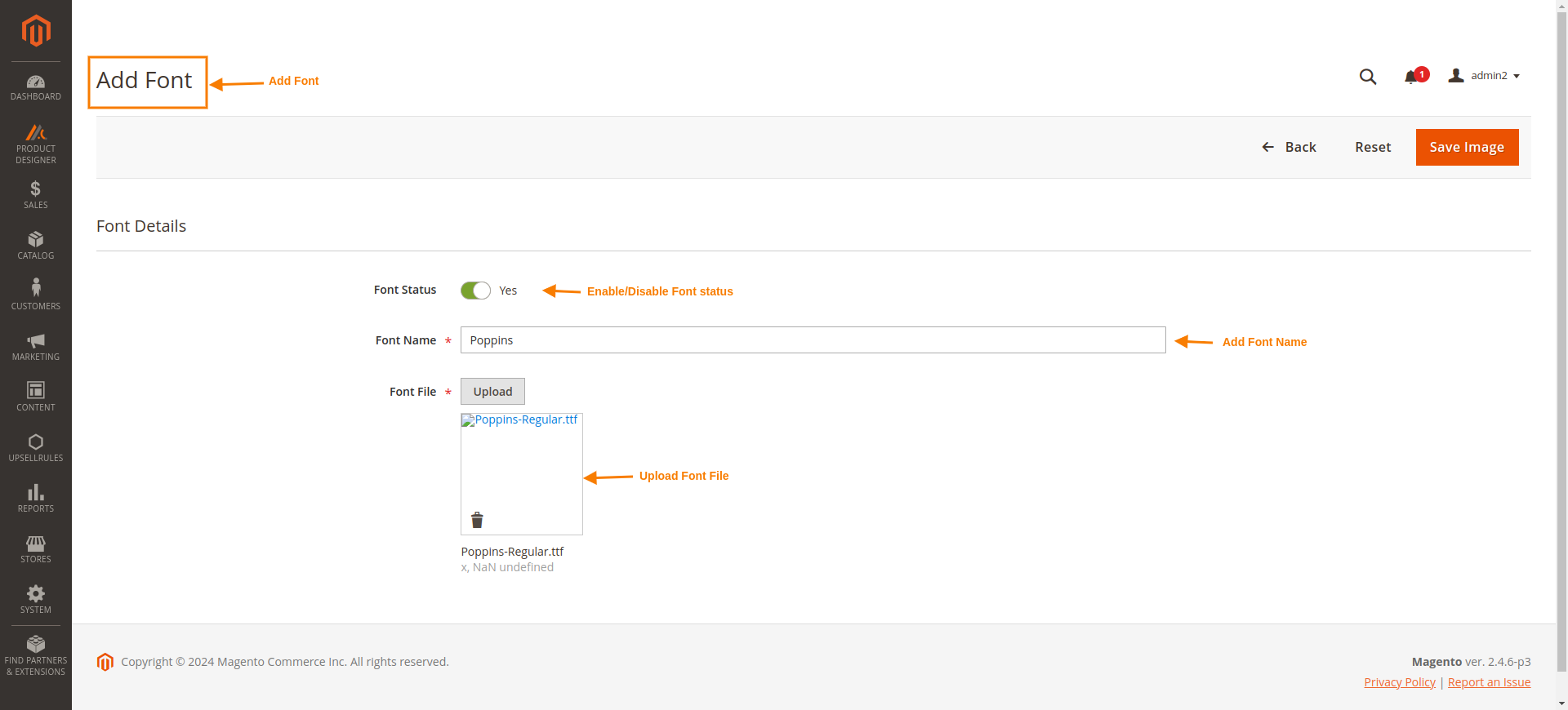Open the Catalog menu

click(x=36, y=246)
